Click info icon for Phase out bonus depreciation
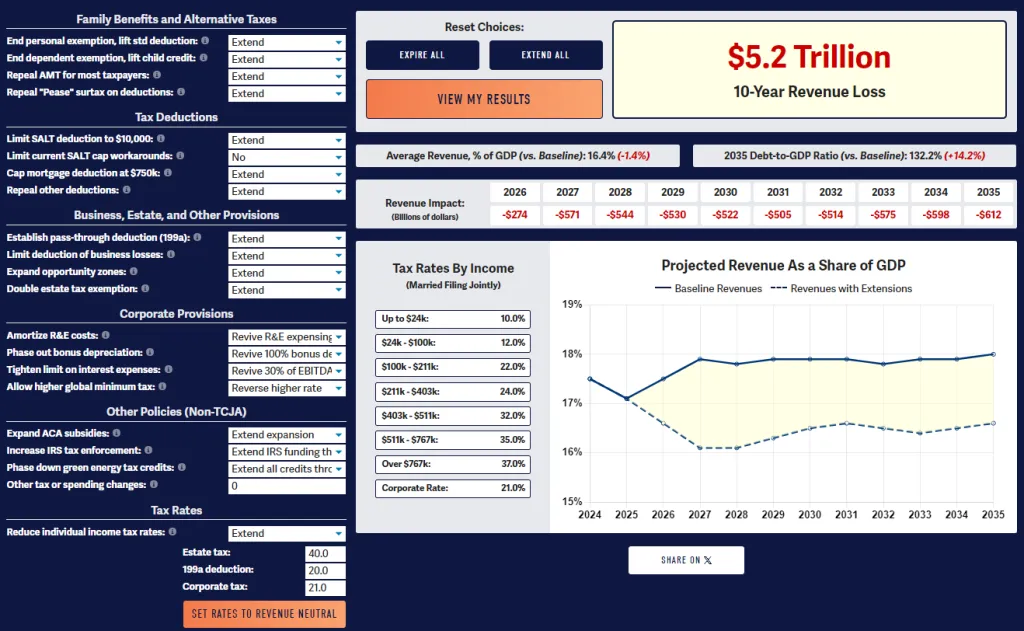Viewport: 1024px width, 631px height. (150, 352)
